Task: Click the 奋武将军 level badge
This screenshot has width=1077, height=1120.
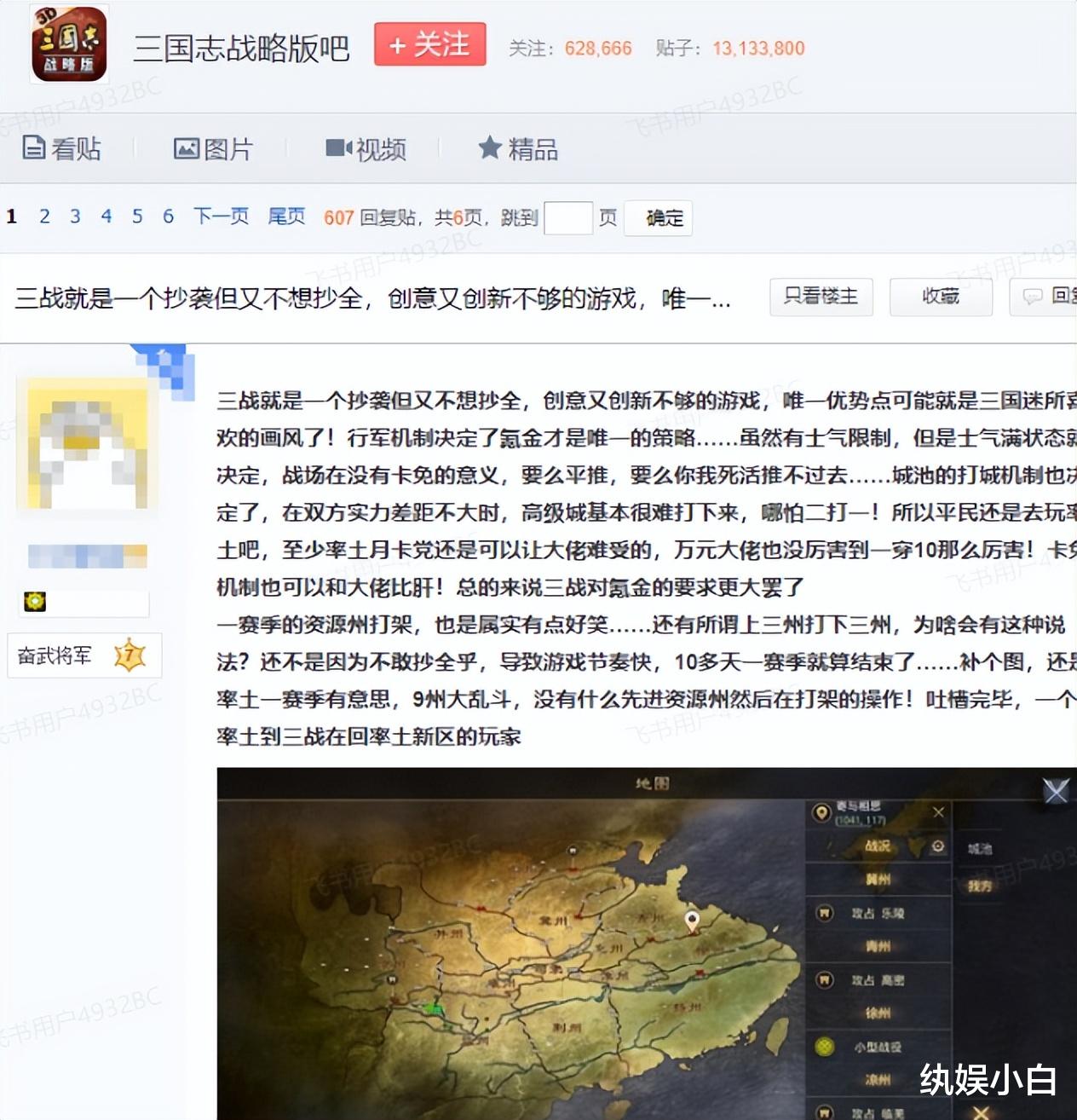Action: [84, 655]
